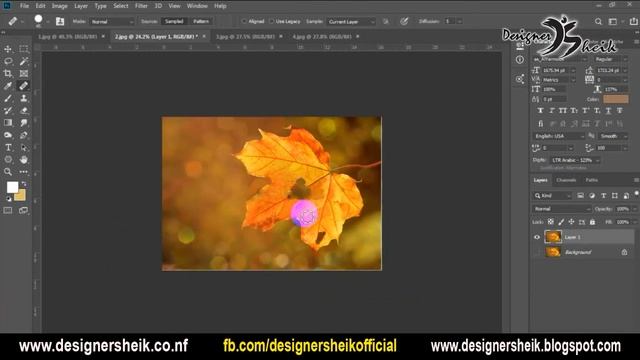Toggle Lock image pixels brush icon
This screenshot has width=640, height=360.
coord(561,222)
